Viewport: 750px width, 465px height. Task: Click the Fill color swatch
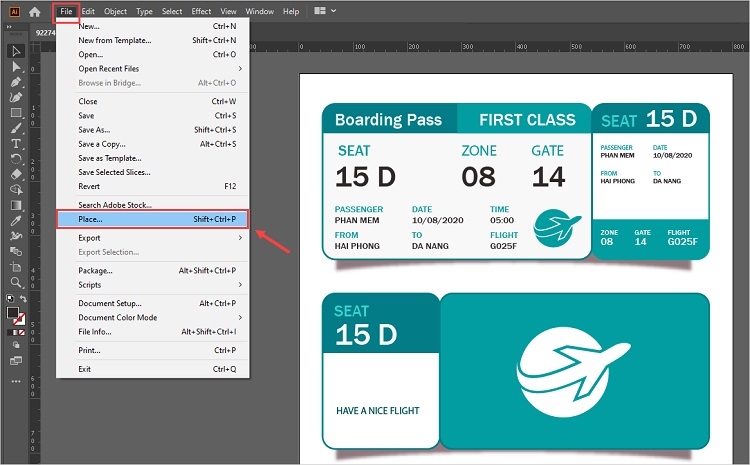click(x=12, y=312)
